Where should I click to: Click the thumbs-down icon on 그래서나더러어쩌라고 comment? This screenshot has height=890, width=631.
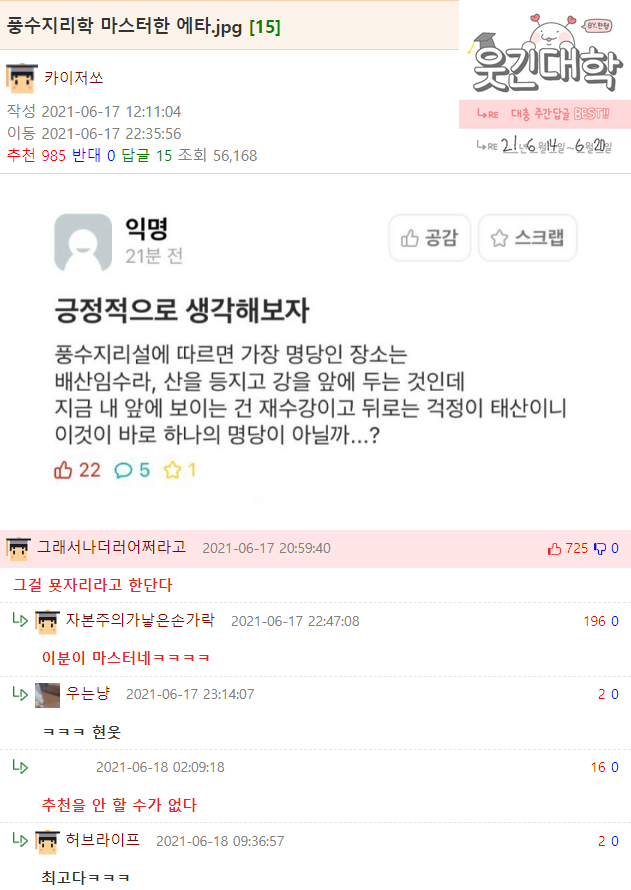click(x=600, y=548)
